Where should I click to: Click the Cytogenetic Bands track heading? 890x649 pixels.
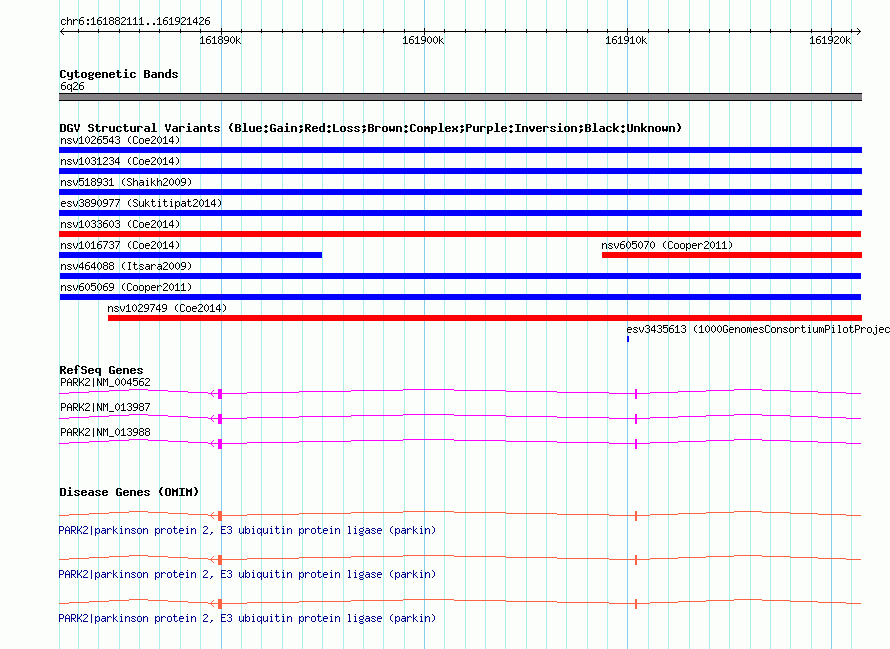click(x=119, y=74)
